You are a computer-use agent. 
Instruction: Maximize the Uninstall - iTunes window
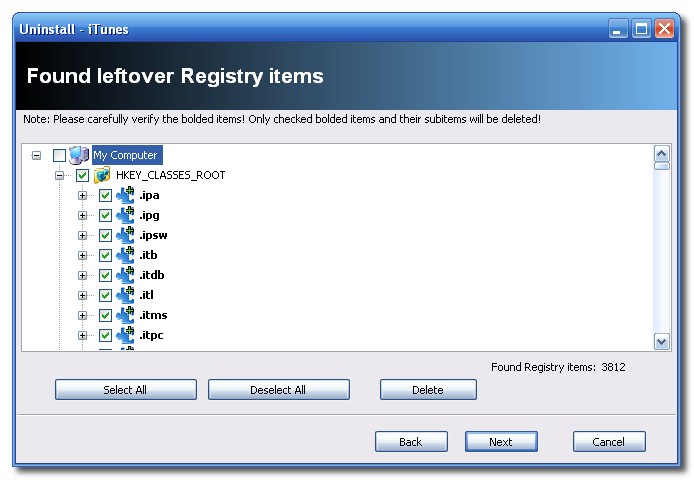coord(641,29)
